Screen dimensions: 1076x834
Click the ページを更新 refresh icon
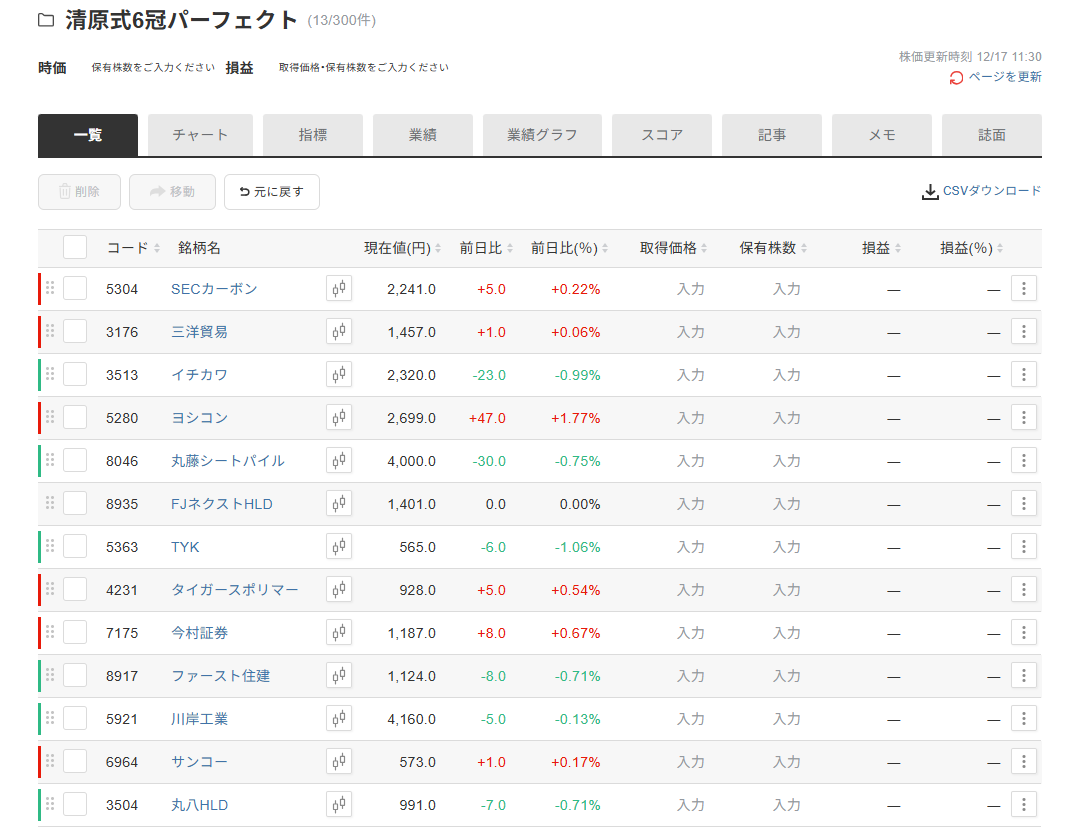pos(956,78)
